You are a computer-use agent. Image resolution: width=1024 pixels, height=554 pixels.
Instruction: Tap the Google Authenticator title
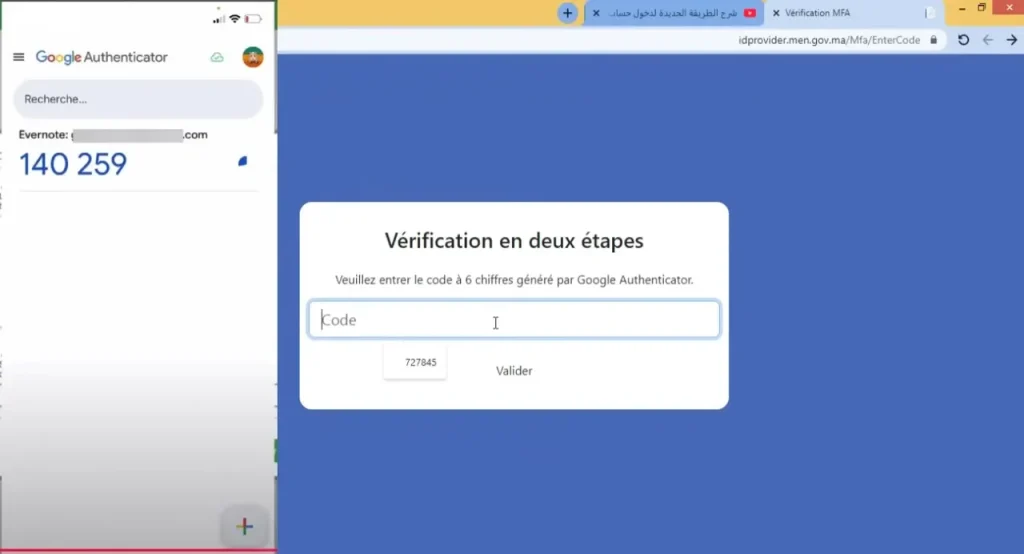[101, 57]
